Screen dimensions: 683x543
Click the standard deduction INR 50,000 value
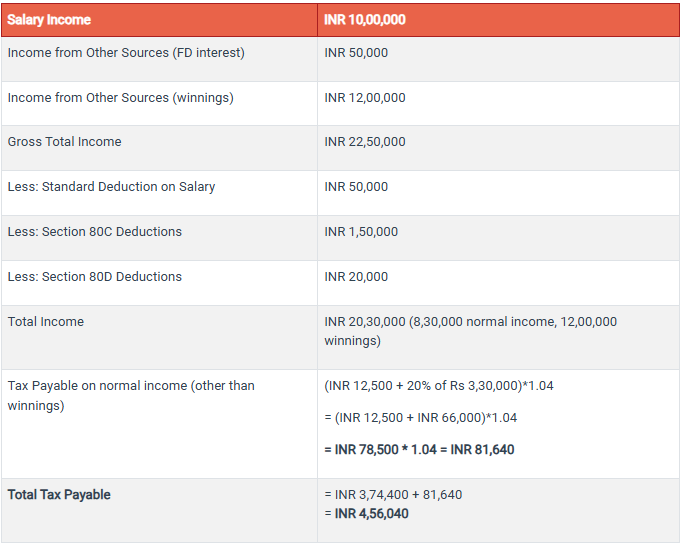[356, 187]
